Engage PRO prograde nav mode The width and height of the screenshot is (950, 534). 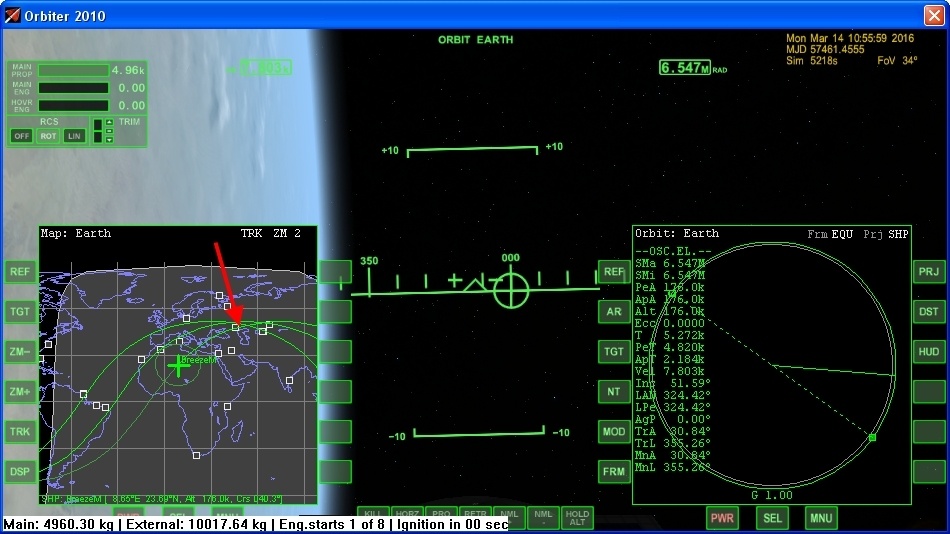pyautogui.click(x=440, y=517)
